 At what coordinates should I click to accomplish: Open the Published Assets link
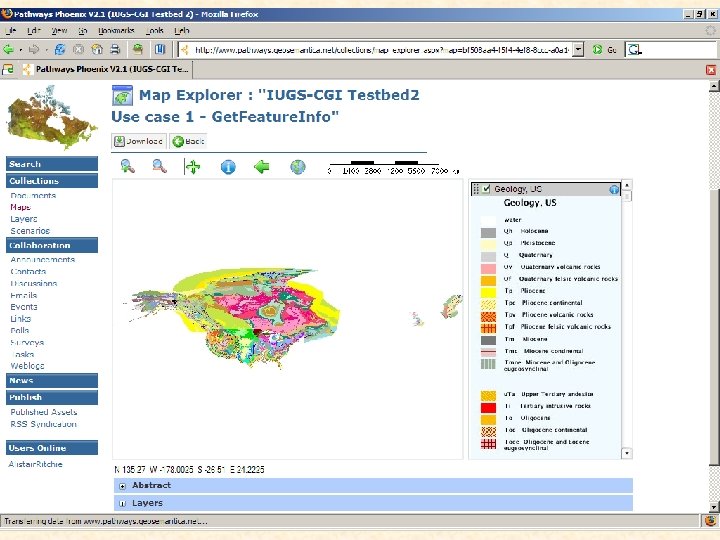(44, 412)
